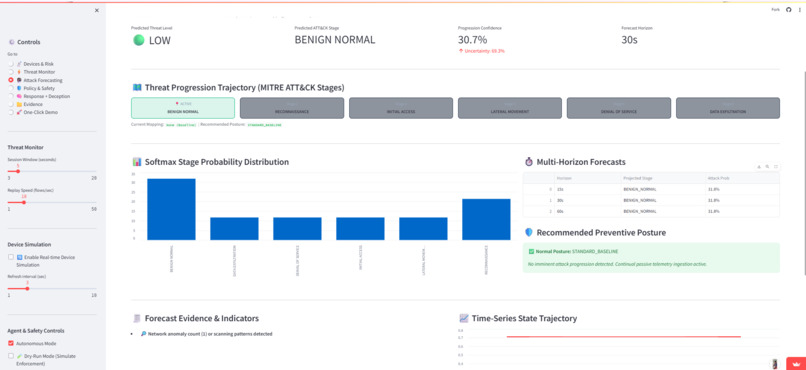Sort by the Projected Stage column header

(x=663, y=178)
